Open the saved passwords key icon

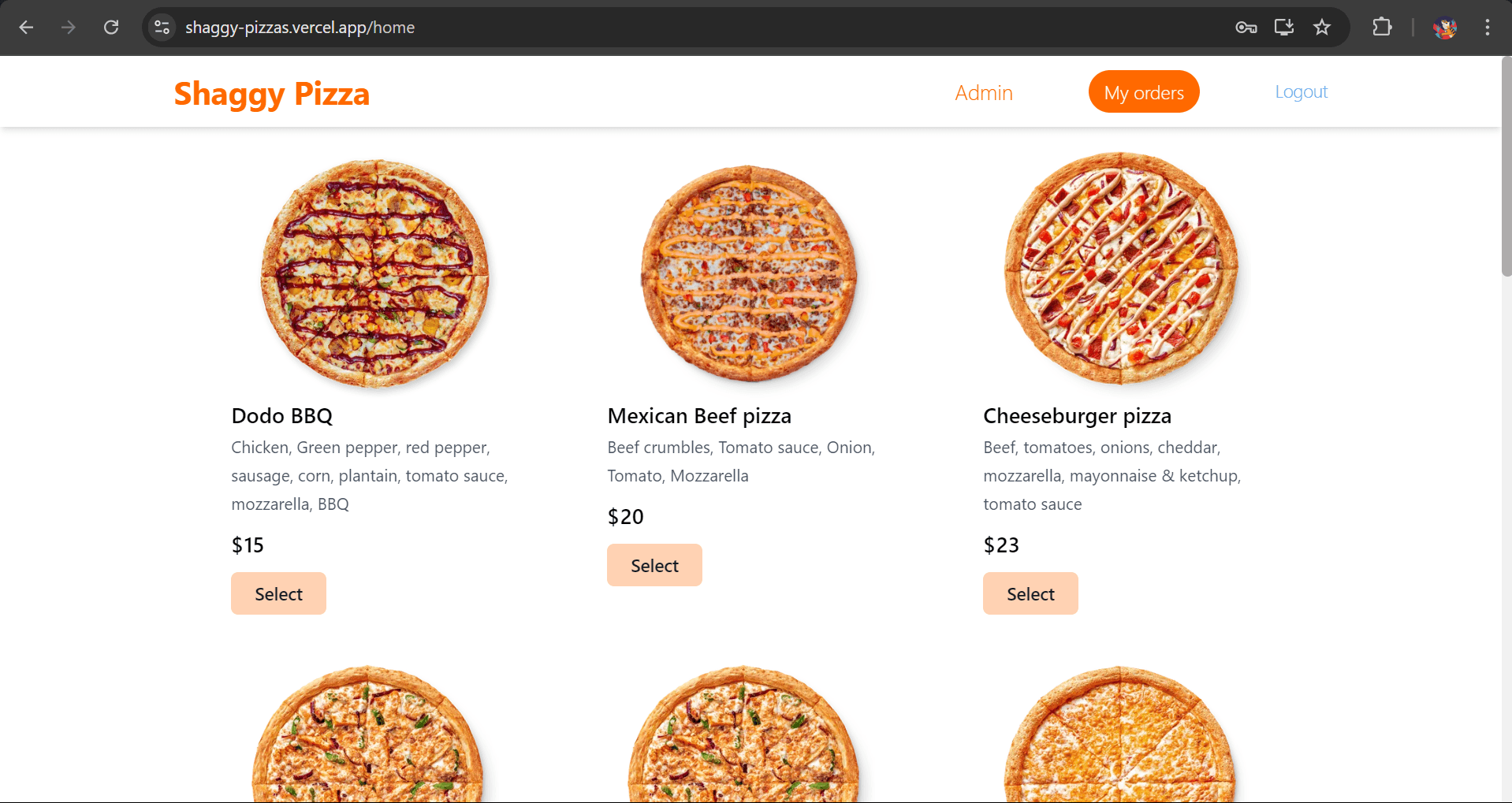(1246, 28)
